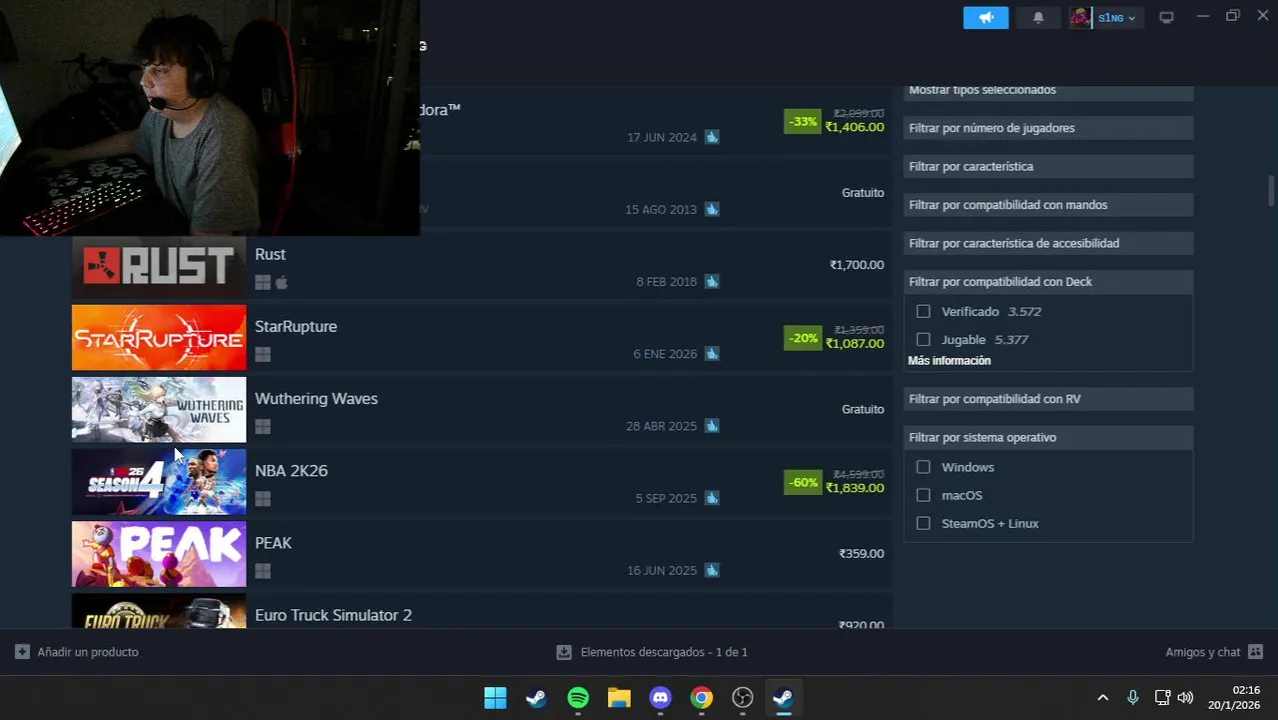Click Añadir un producto
1278x720 pixels.
(x=88, y=652)
